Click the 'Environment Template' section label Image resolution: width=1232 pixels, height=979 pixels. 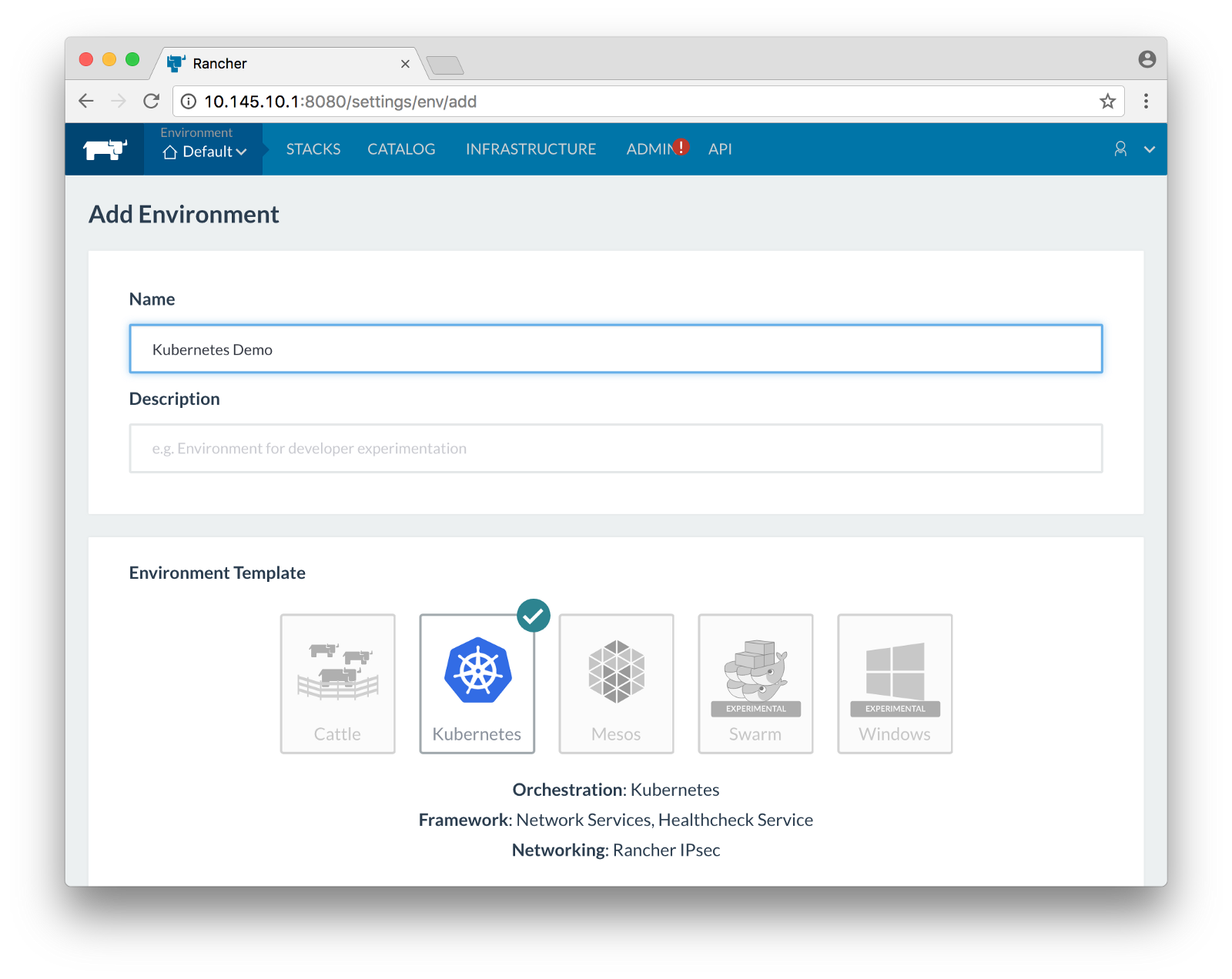(x=217, y=573)
